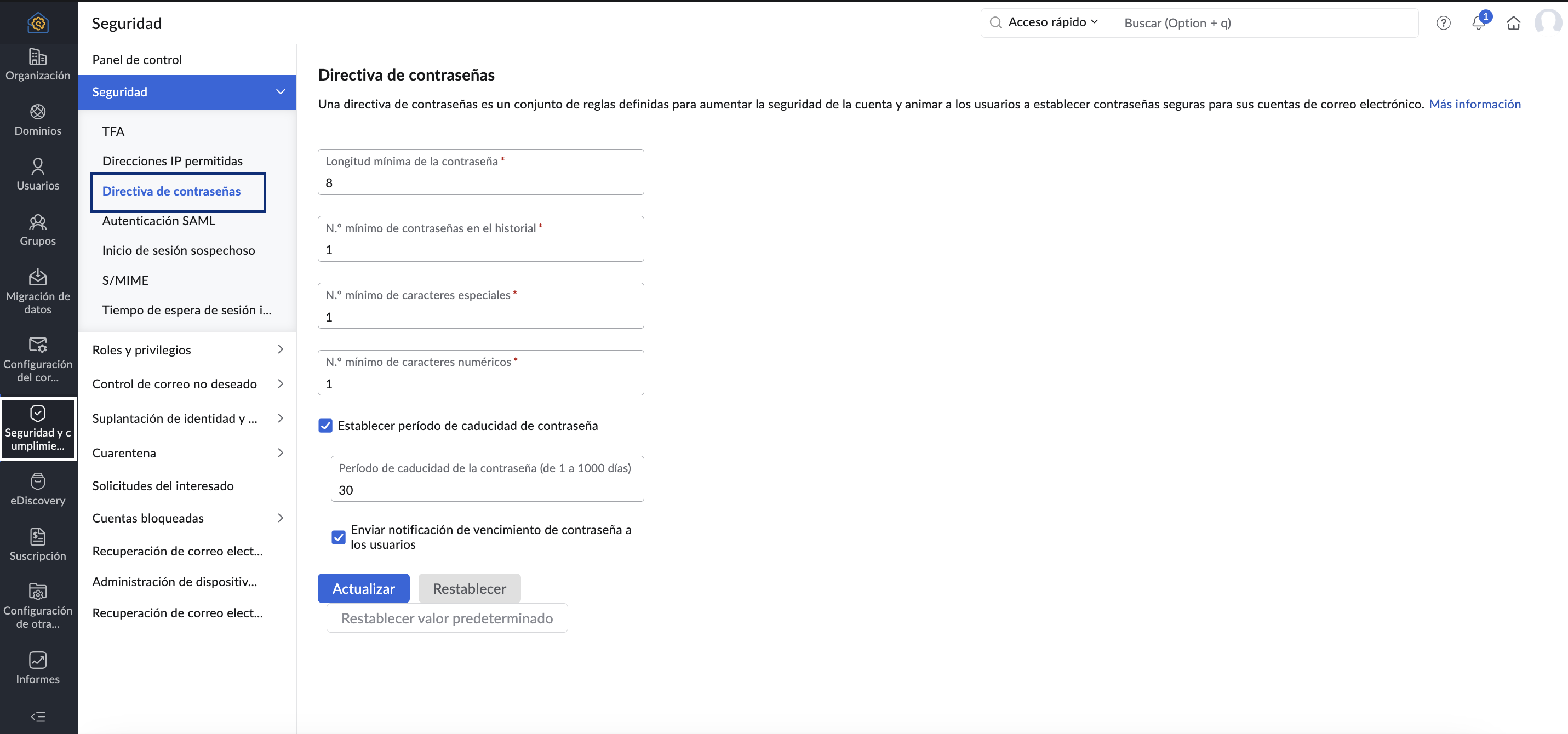Click the Longitud mínima de la contraseña field

point(480,182)
